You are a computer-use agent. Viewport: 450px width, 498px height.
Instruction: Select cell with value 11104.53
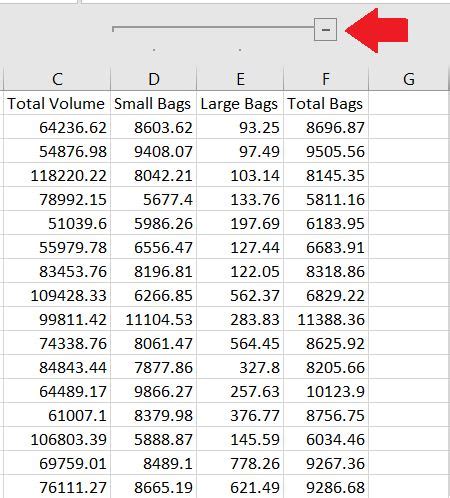tap(154, 319)
